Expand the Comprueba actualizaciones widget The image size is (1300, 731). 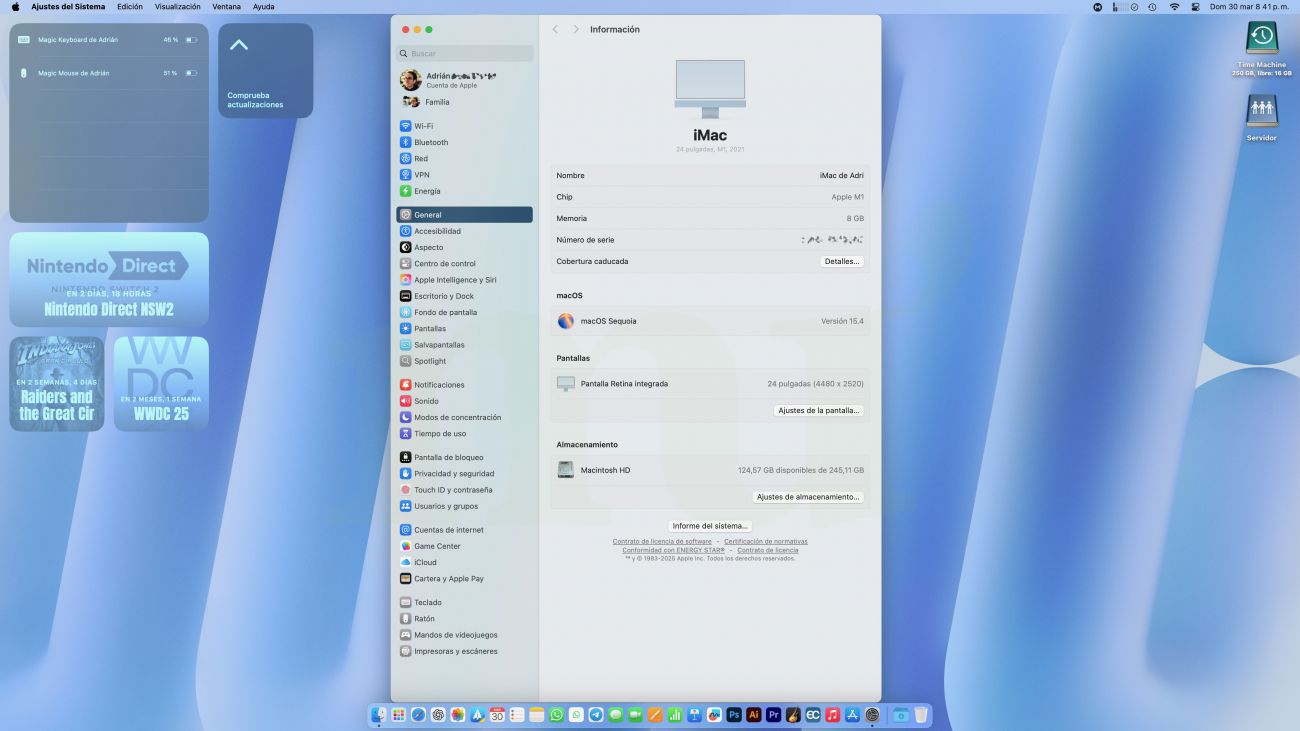coord(265,70)
